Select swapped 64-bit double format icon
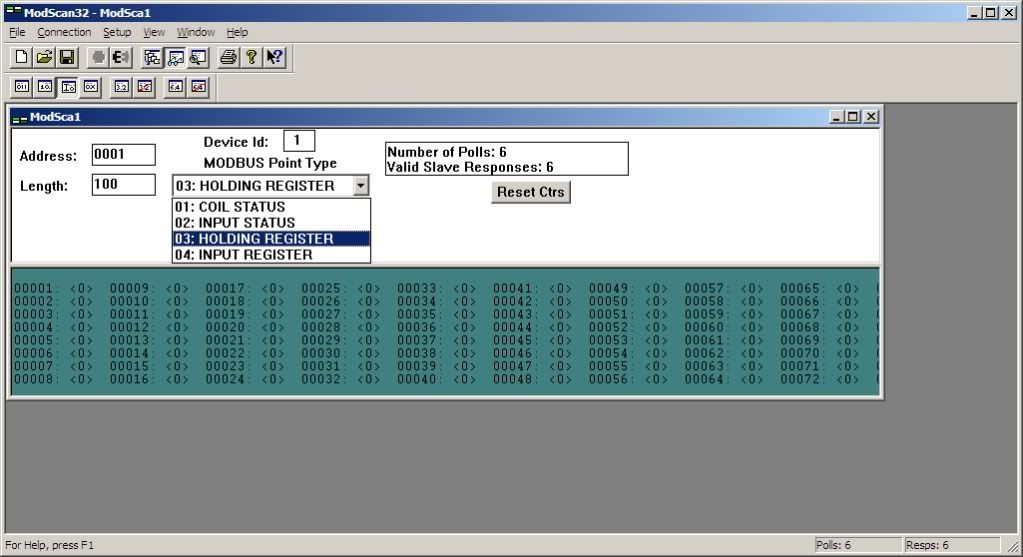 pyautogui.click(x=198, y=87)
